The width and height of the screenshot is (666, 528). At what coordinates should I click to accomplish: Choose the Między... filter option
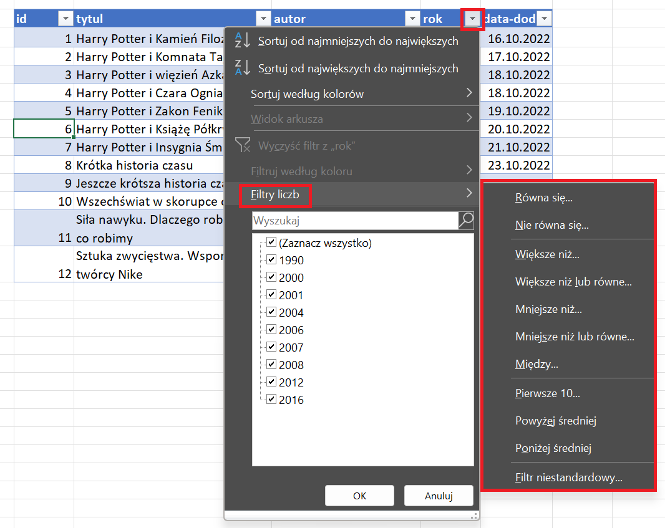pyautogui.click(x=537, y=364)
